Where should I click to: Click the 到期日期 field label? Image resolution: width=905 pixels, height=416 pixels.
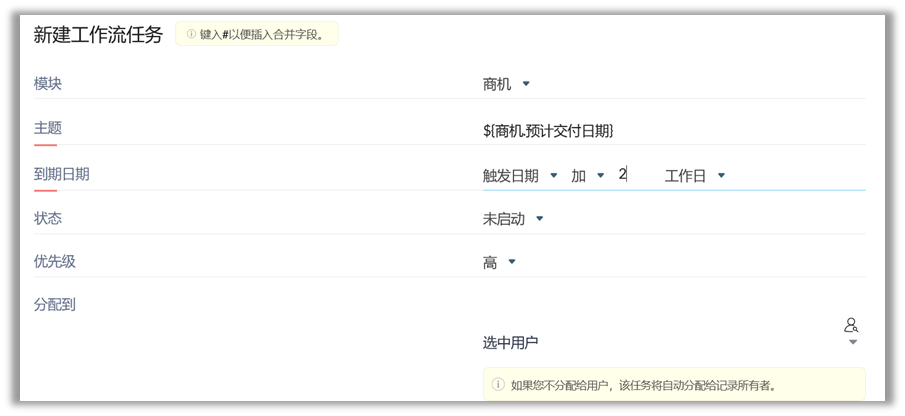pos(62,173)
